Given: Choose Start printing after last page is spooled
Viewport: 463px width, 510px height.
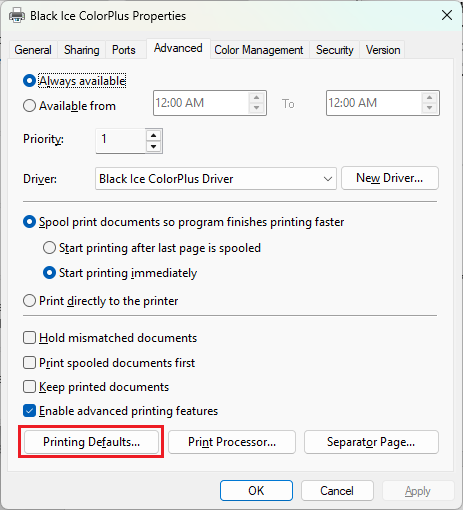Looking at the screenshot, I should pos(49,248).
